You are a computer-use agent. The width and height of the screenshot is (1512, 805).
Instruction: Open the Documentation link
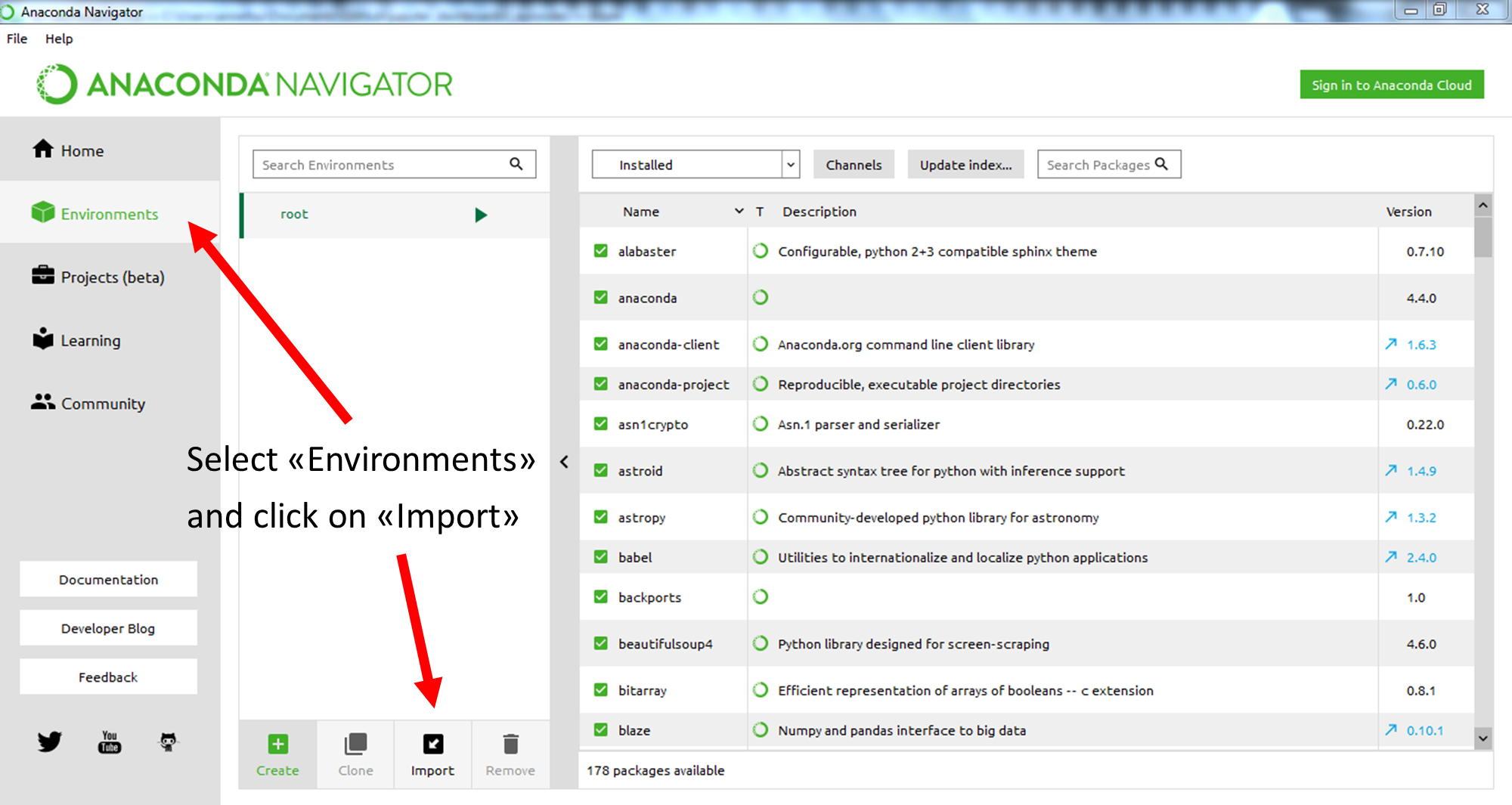click(x=108, y=579)
